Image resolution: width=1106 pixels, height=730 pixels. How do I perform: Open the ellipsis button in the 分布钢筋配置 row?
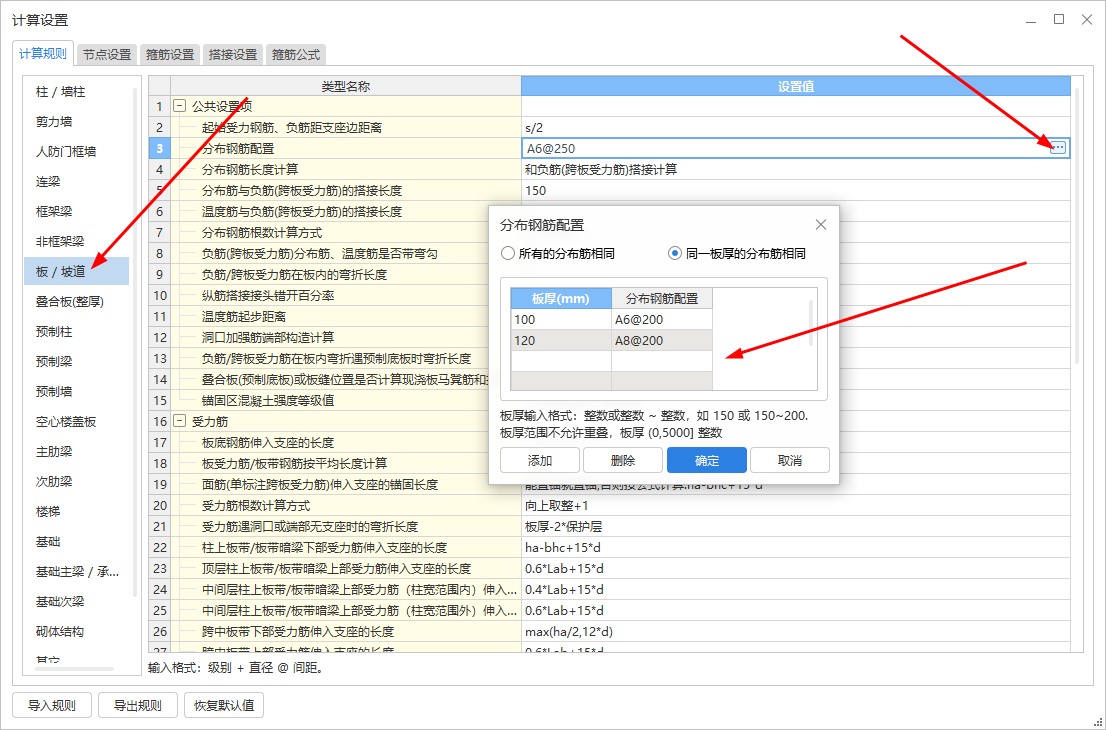(x=1057, y=148)
